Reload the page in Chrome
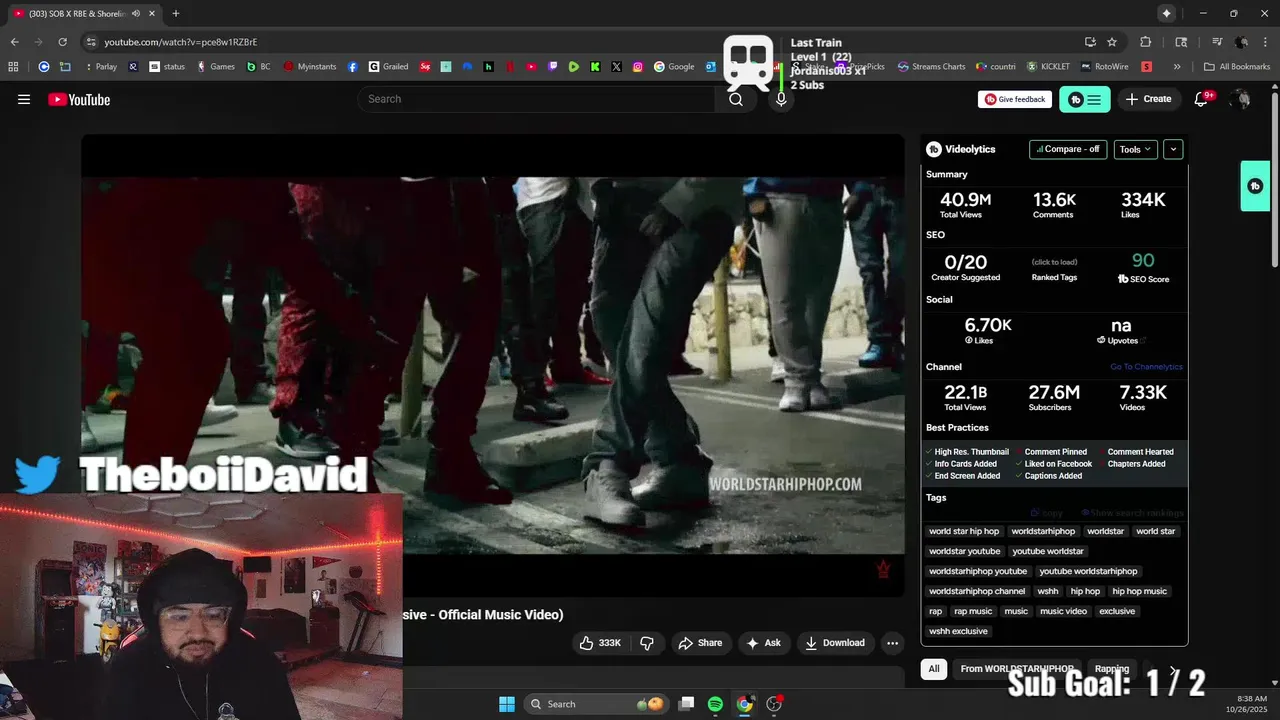This screenshot has width=1280, height=720. 62,42
